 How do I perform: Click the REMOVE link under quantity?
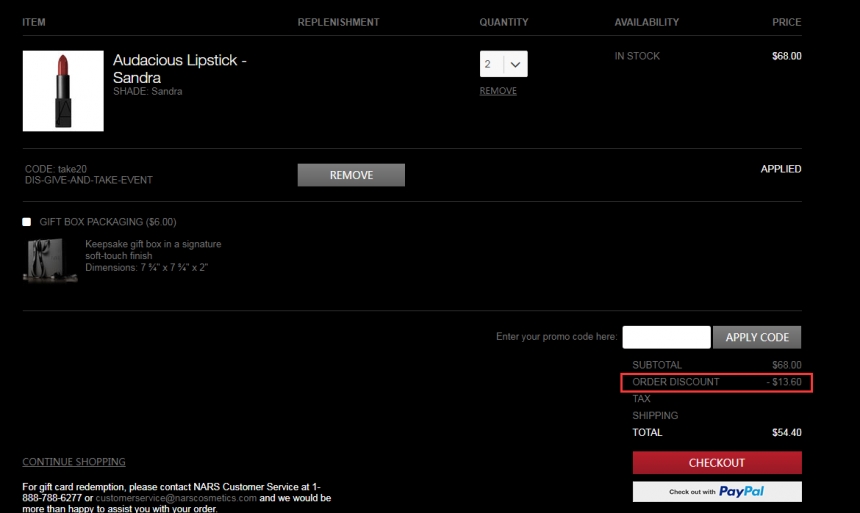tap(498, 91)
